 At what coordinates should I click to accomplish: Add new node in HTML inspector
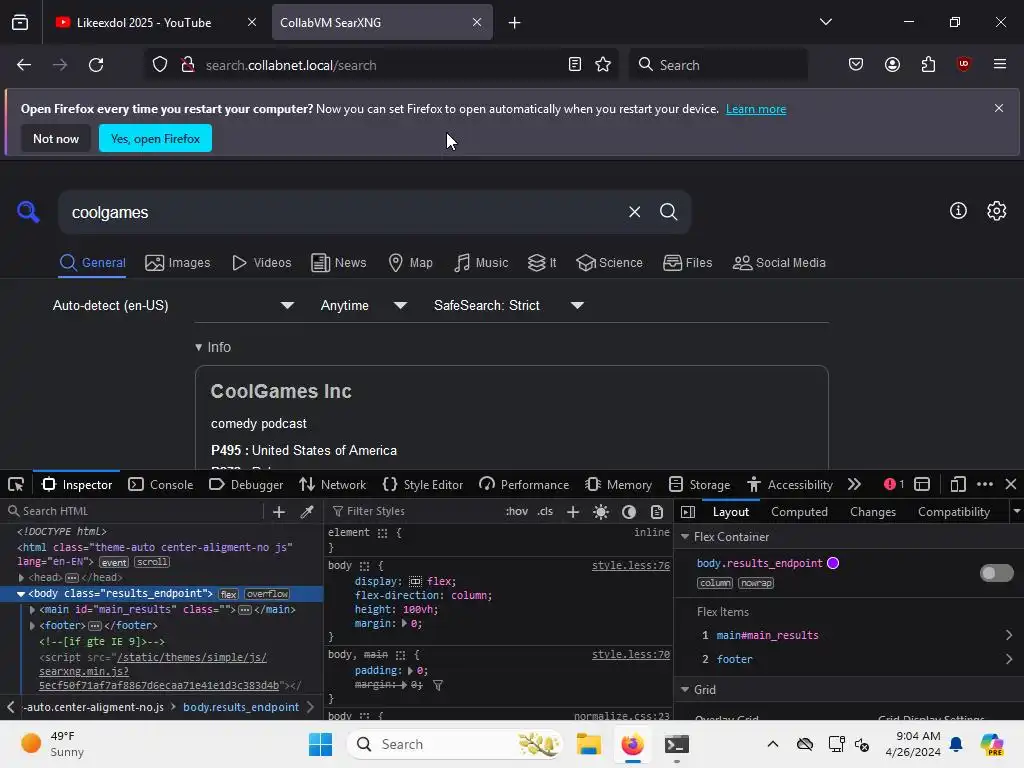tap(279, 512)
